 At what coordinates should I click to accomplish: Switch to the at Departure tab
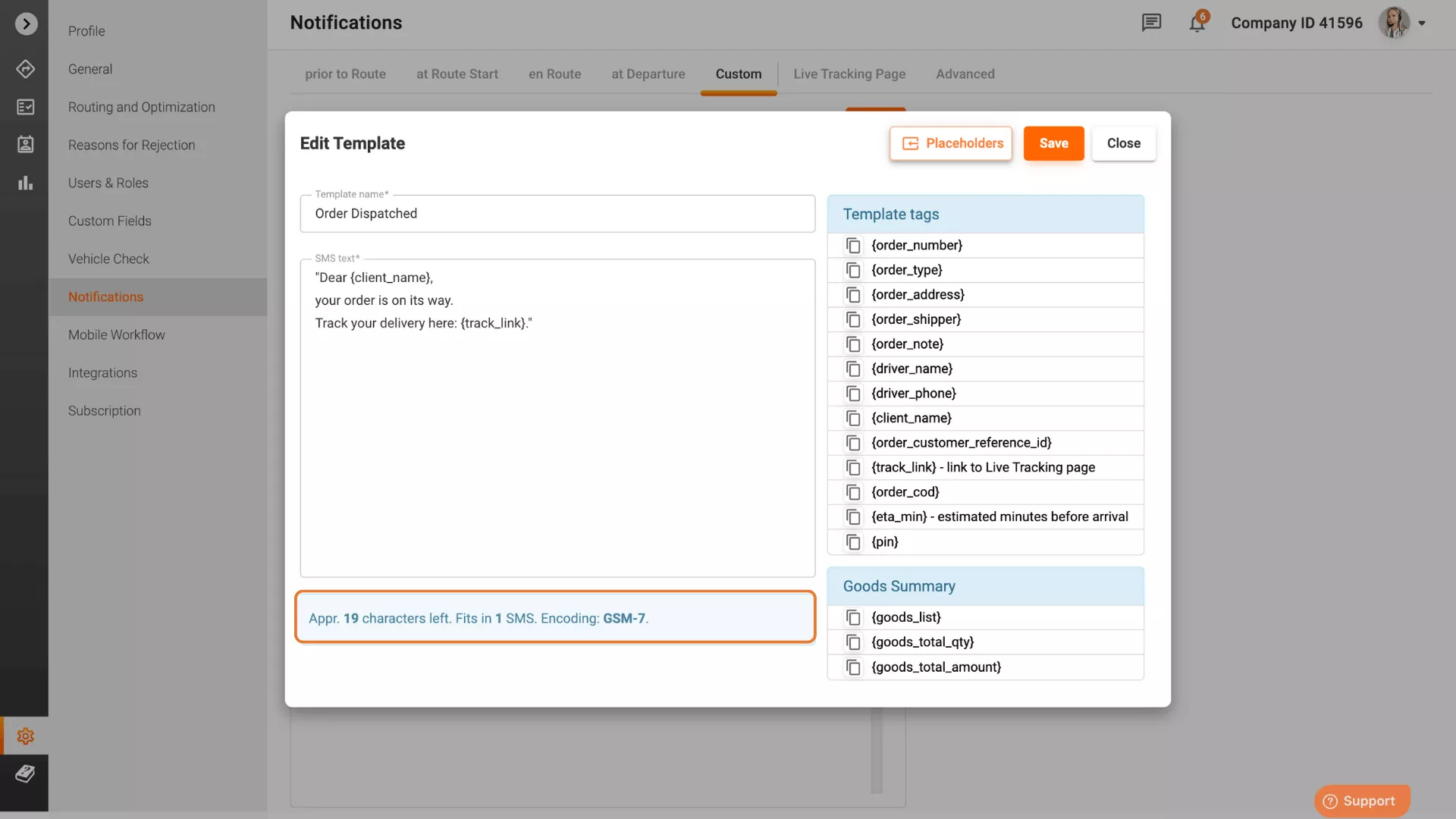pyautogui.click(x=648, y=74)
